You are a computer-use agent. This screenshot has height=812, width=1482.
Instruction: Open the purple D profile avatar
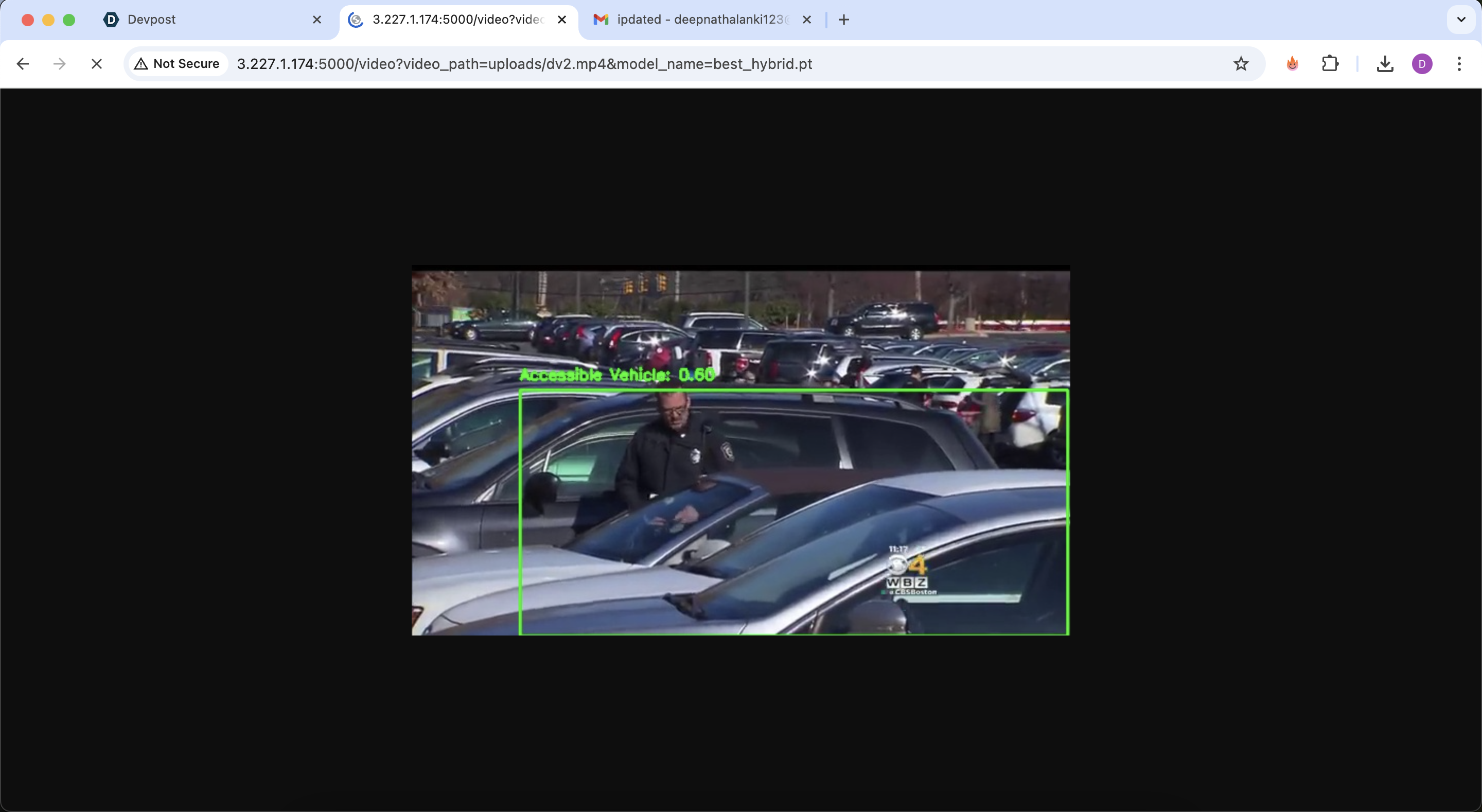pyautogui.click(x=1422, y=64)
